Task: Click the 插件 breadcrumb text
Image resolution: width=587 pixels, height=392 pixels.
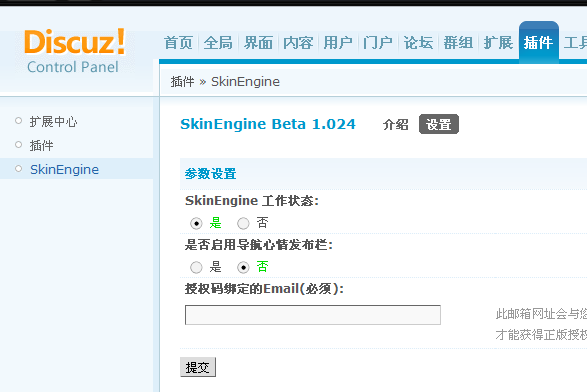Action: (182, 81)
